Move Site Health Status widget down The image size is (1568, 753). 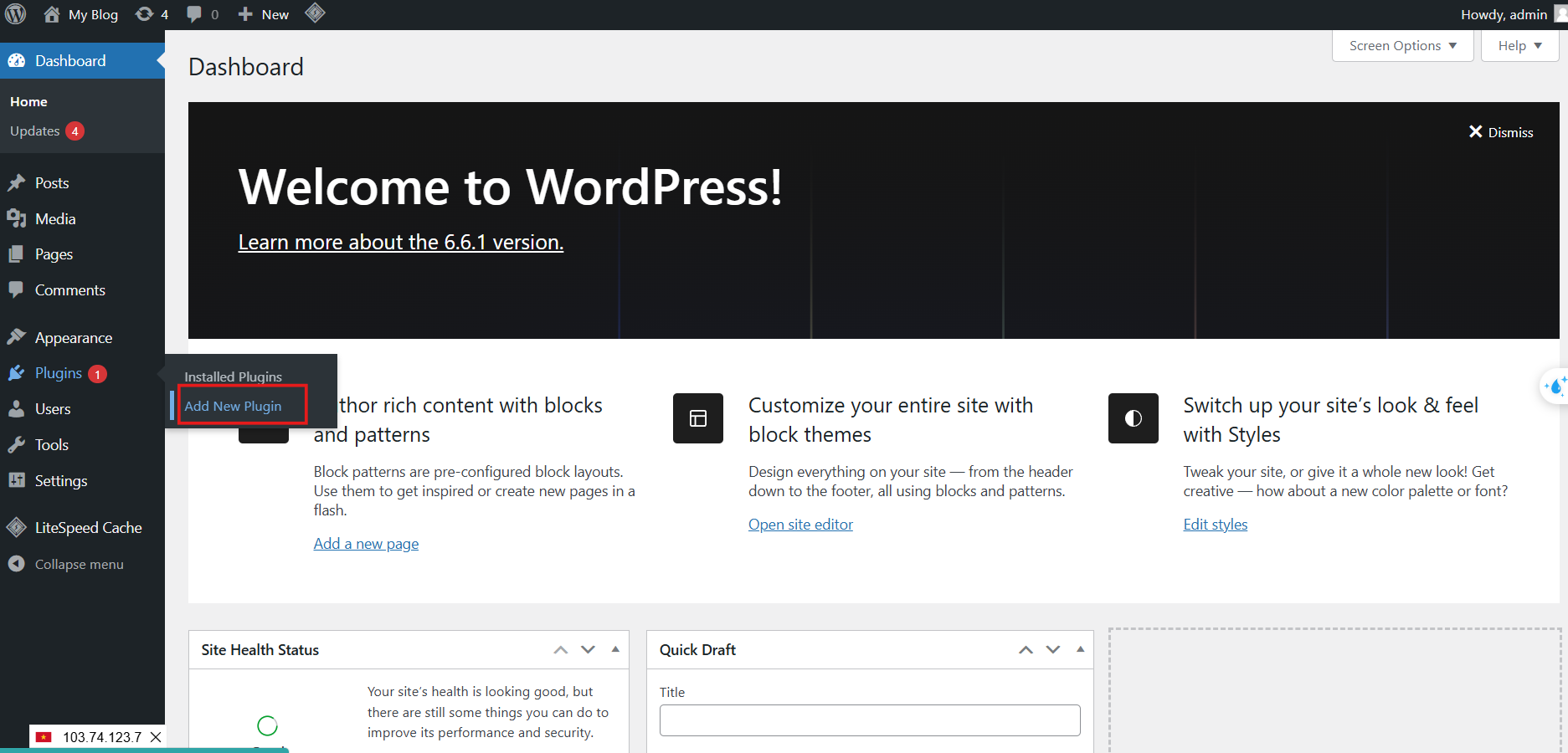click(x=589, y=650)
